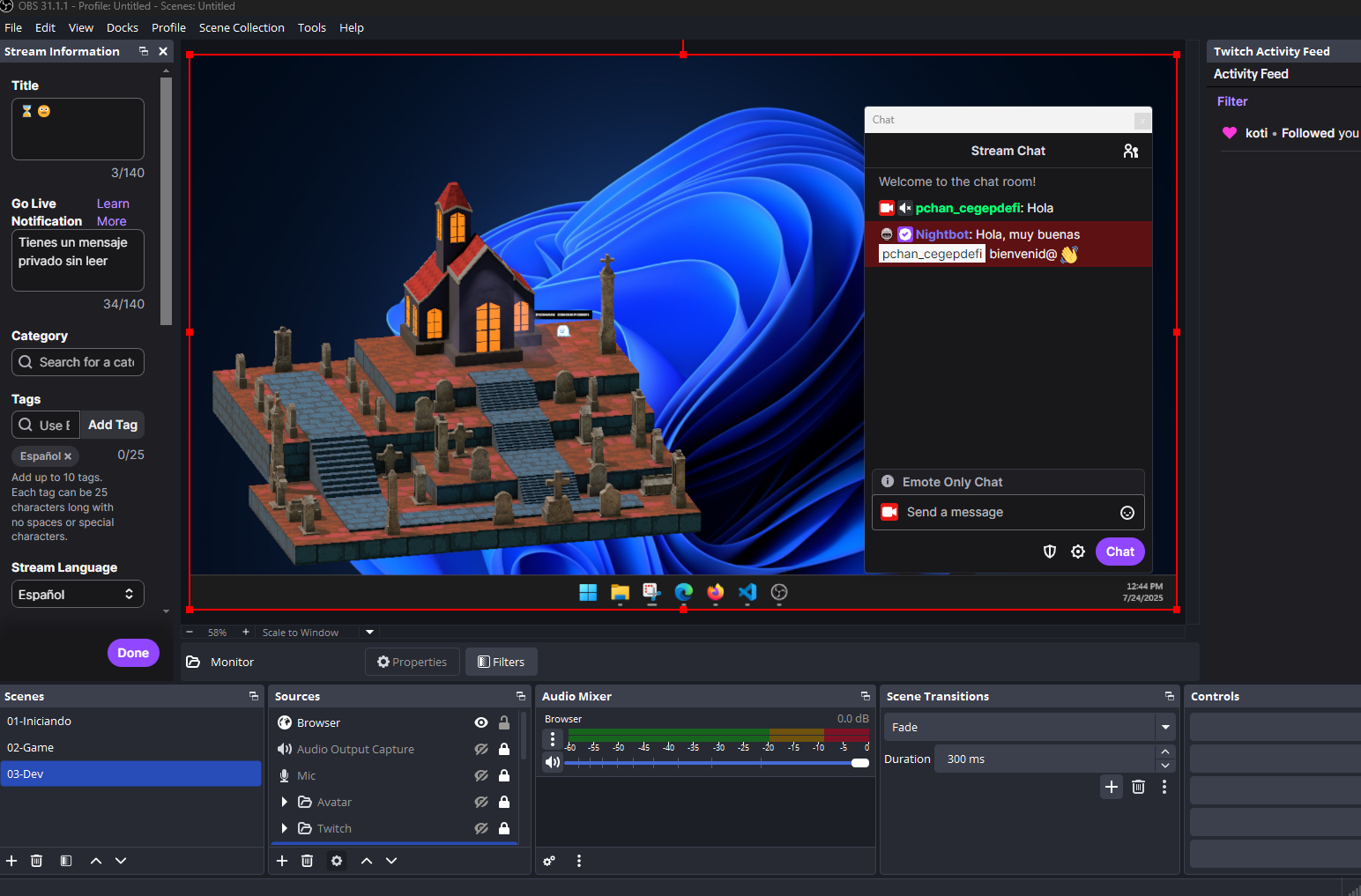Open transition properties three-dot menu

1164,787
